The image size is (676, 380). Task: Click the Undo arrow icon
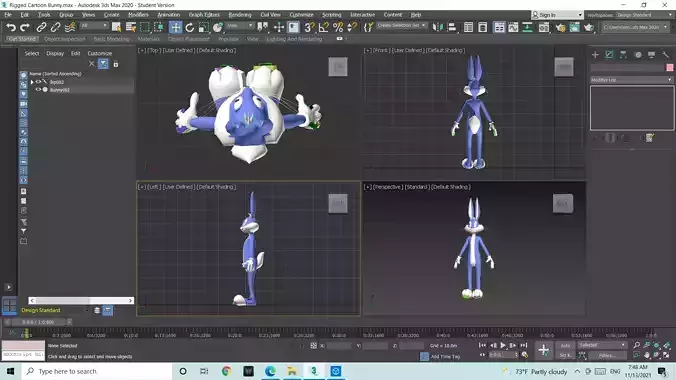point(11,28)
